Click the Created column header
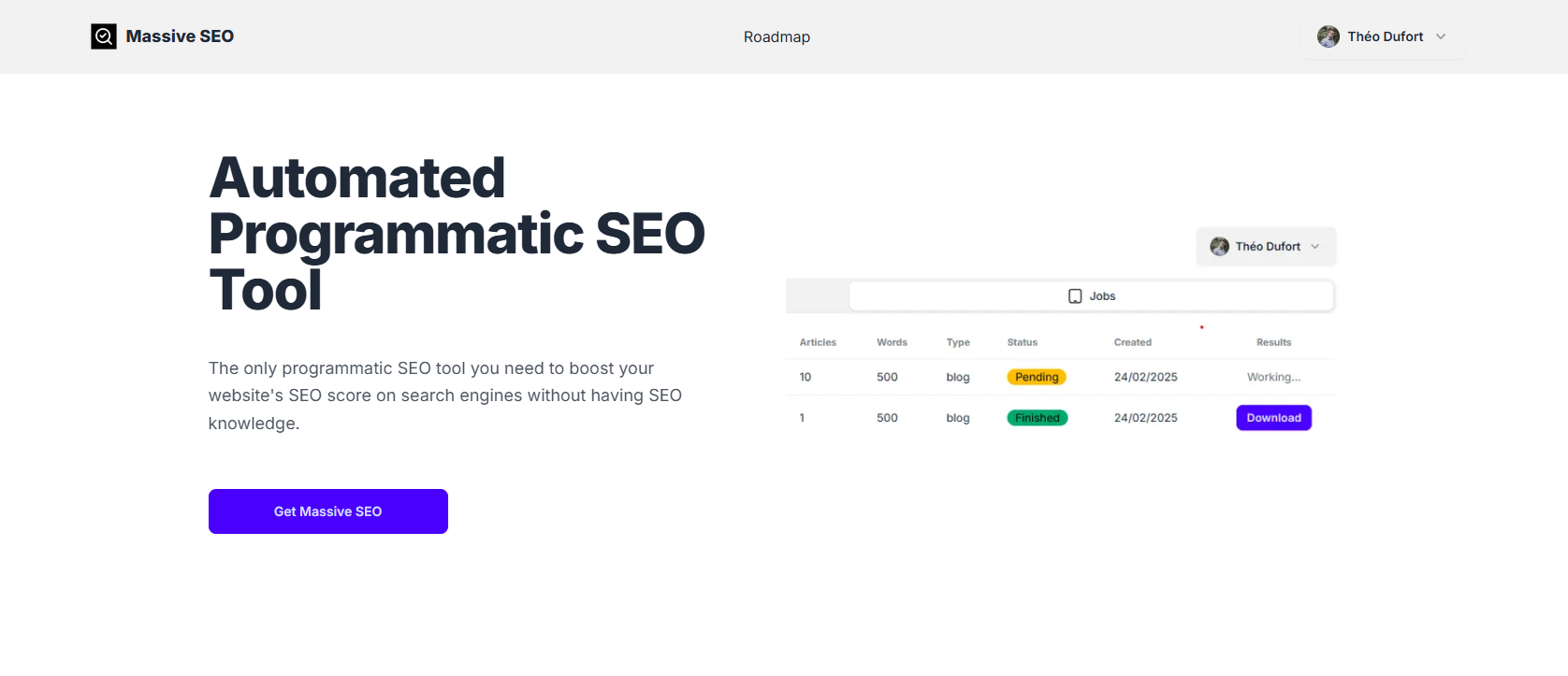The width and height of the screenshot is (1568, 676). tap(1133, 342)
